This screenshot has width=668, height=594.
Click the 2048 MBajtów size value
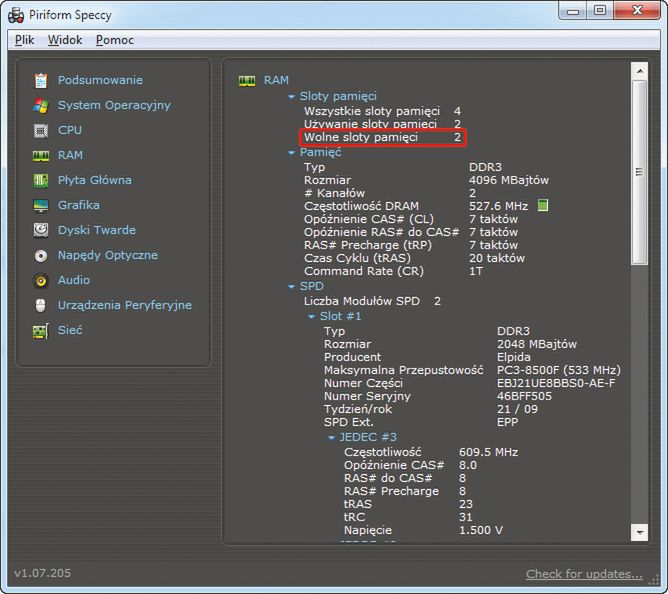[x=537, y=344]
